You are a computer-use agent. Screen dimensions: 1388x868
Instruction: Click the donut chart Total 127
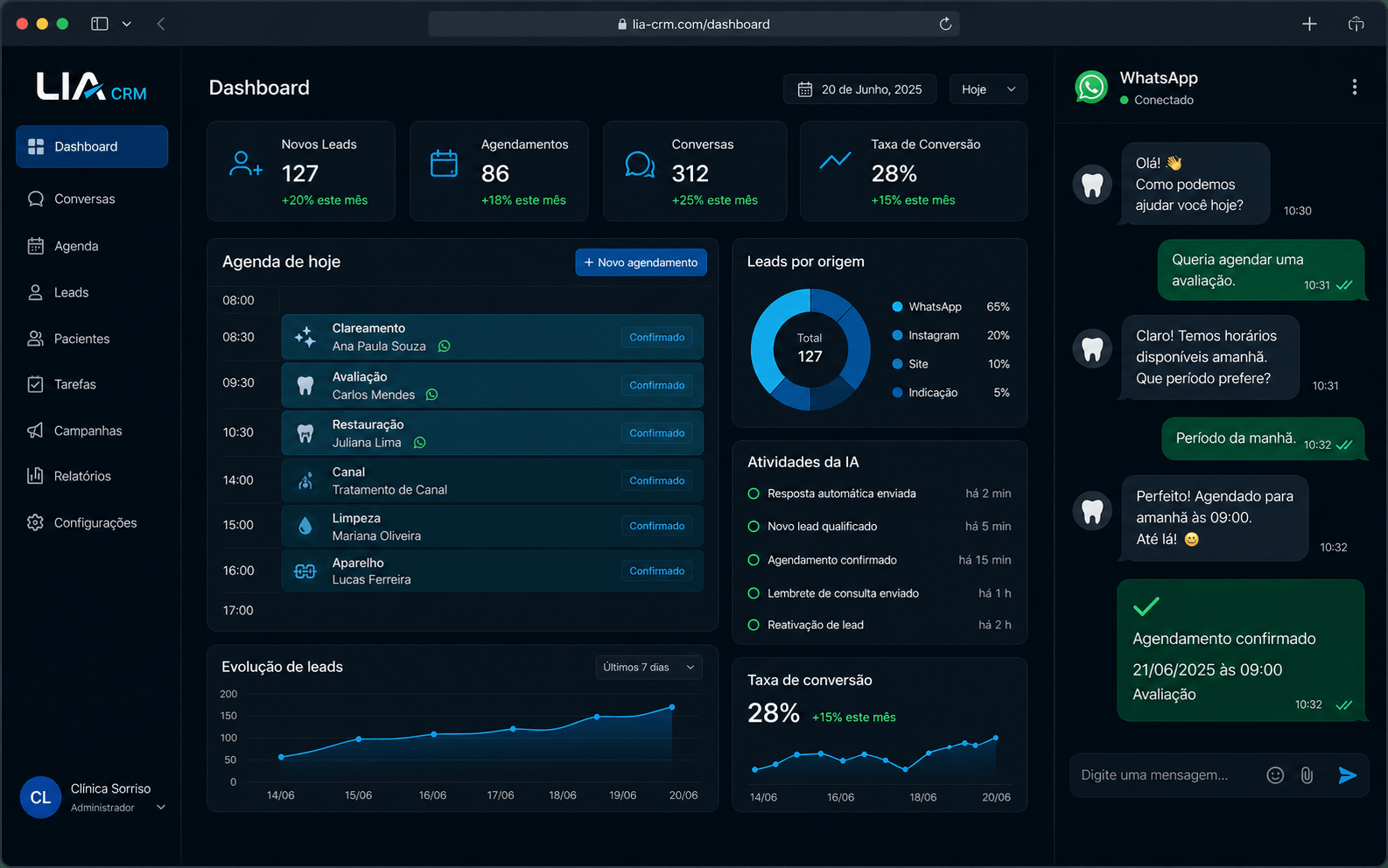[x=810, y=349]
